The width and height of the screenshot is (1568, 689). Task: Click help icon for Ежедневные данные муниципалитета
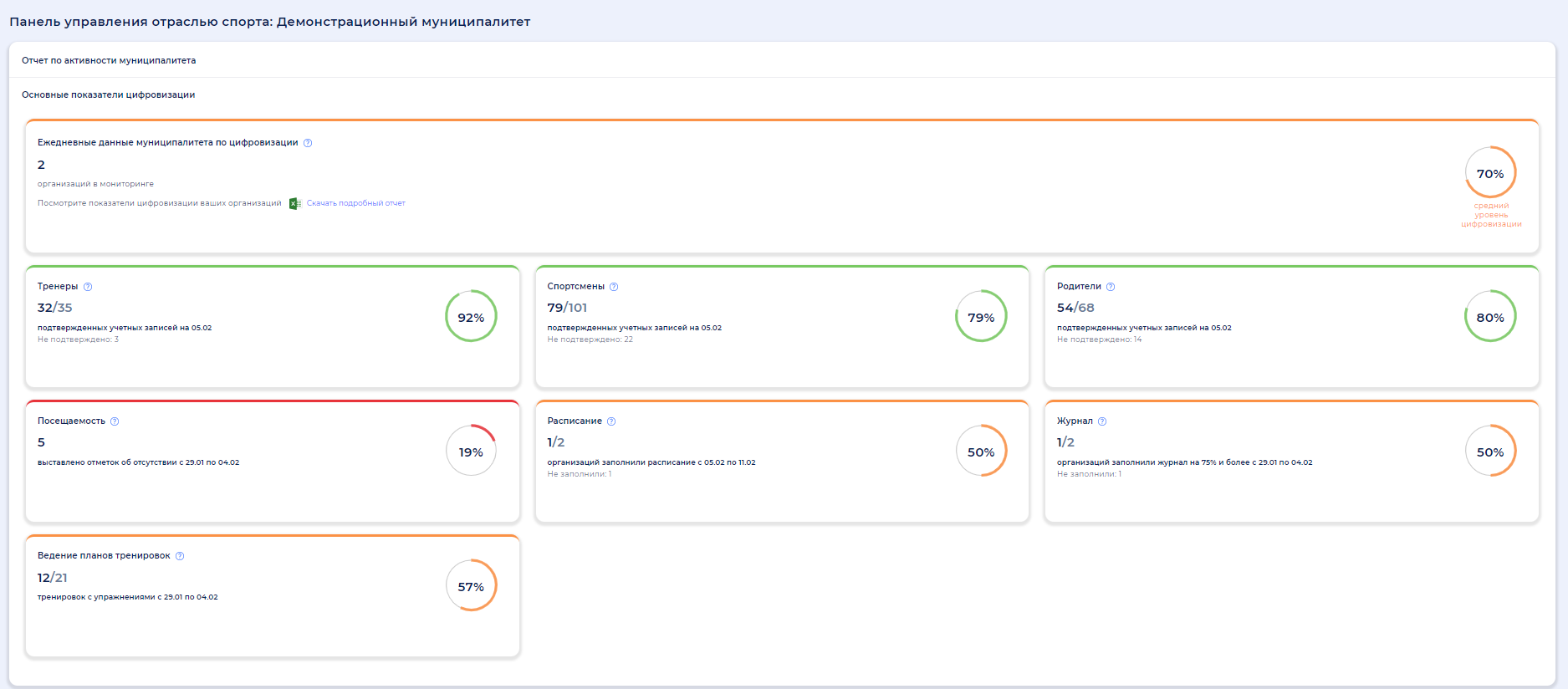pyautogui.click(x=308, y=143)
